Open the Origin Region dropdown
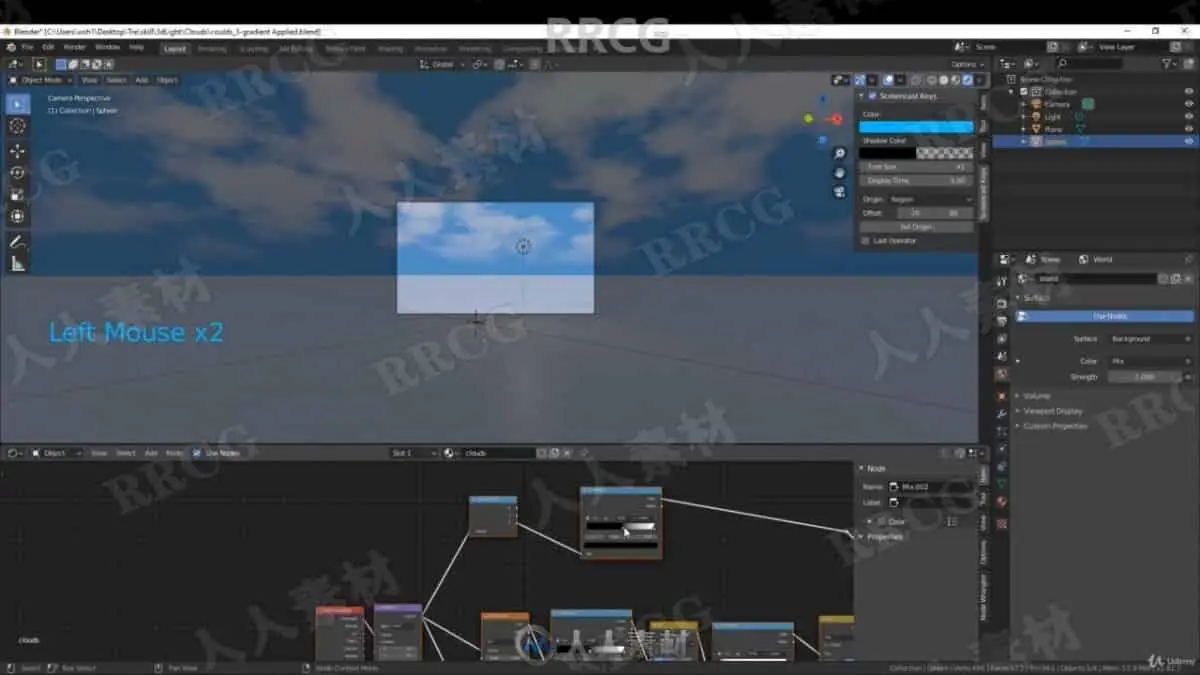Viewport: 1200px width, 675px height. pyautogui.click(x=931, y=199)
